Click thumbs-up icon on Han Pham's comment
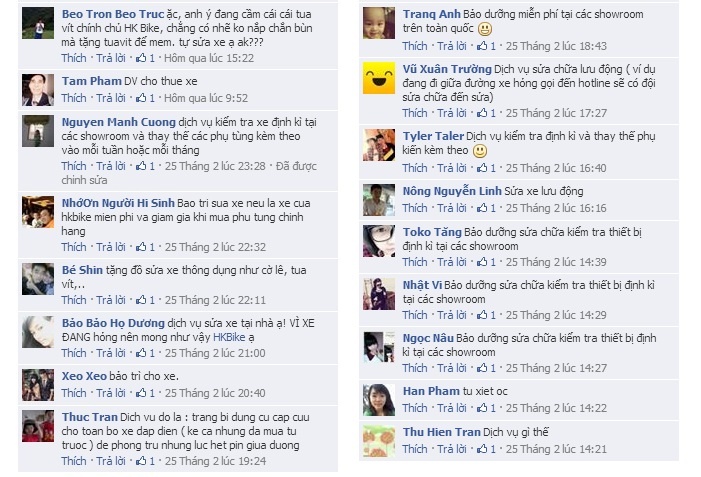This screenshot has height=477, width=701. pyautogui.click(x=482, y=408)
